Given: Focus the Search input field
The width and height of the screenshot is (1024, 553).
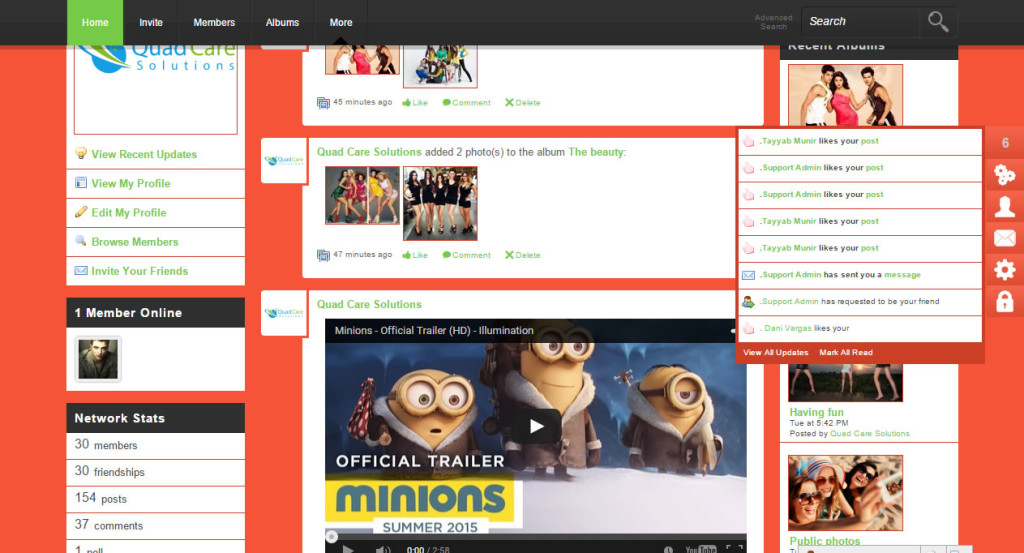Looking at the screenshot, I should pyautogui.click(x=860, y=22).
